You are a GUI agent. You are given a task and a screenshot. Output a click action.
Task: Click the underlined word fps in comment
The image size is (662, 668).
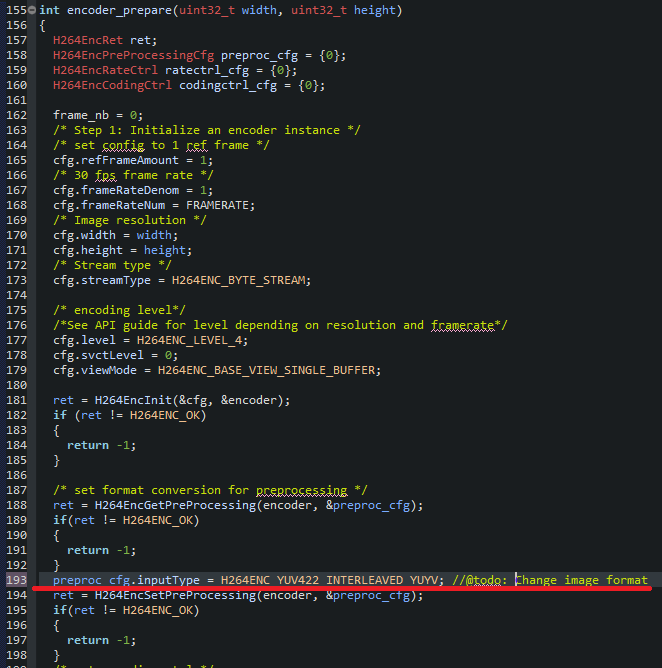point(105,175)
